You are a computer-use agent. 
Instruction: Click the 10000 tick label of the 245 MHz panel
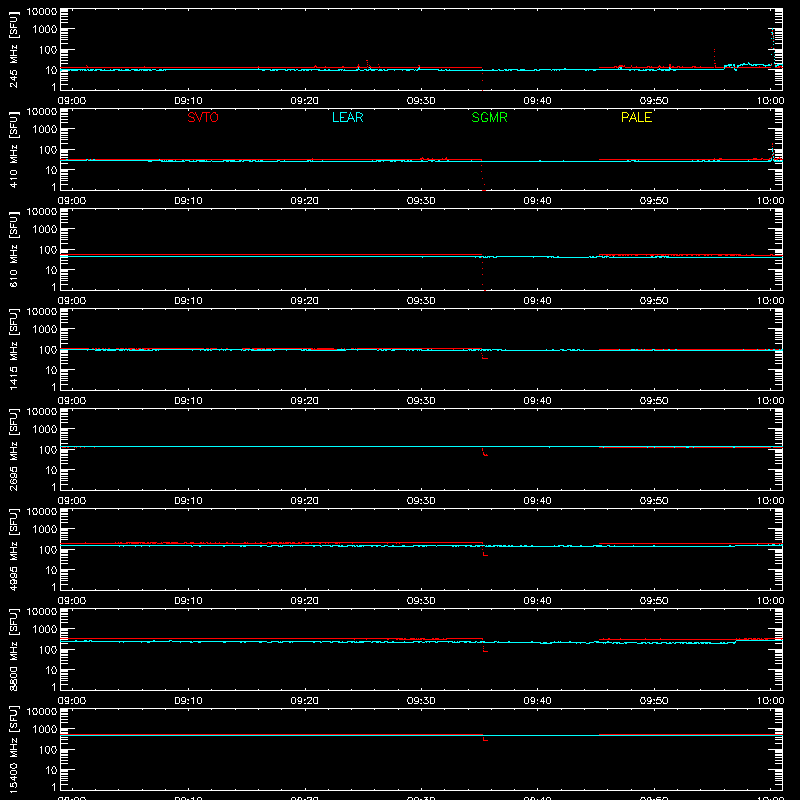(x=42, y=12)
